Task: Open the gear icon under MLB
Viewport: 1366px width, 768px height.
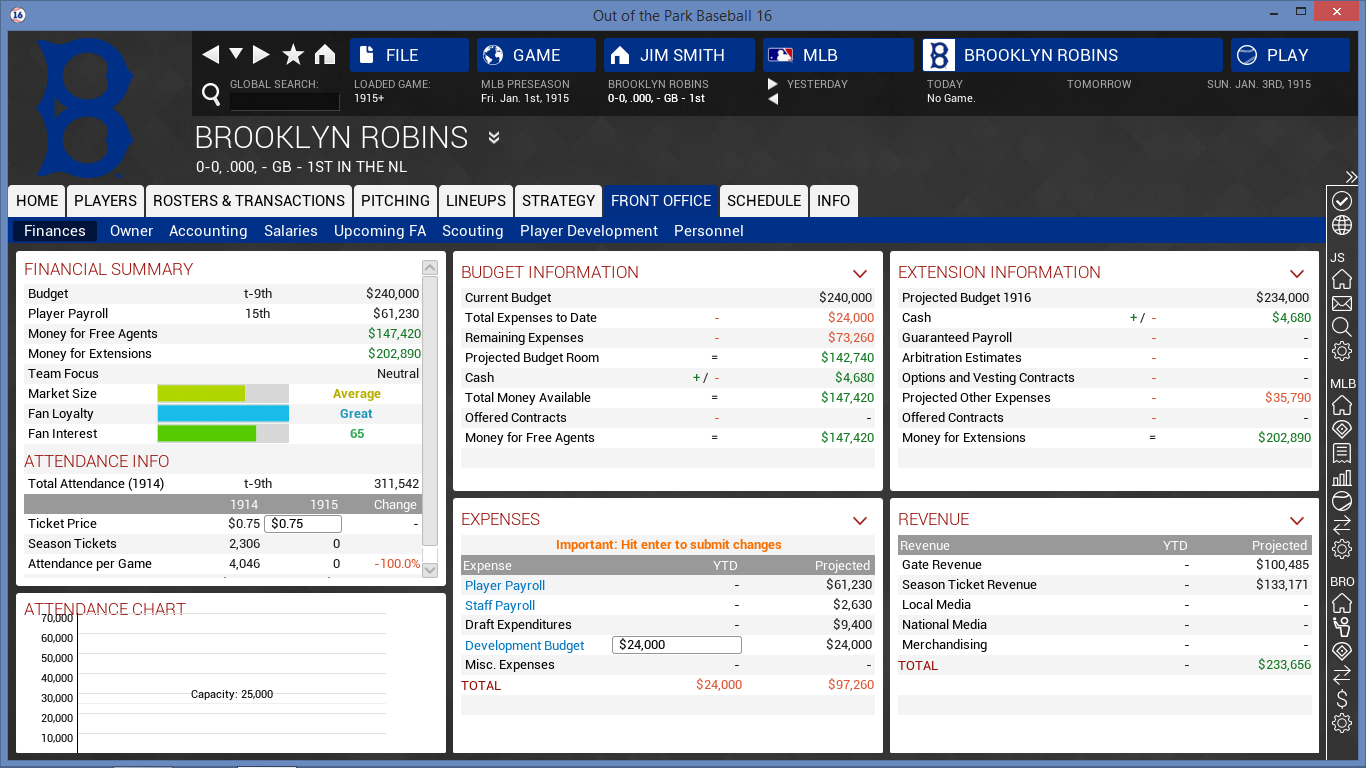Action: pyautogui.click(x=1342, y=549)
